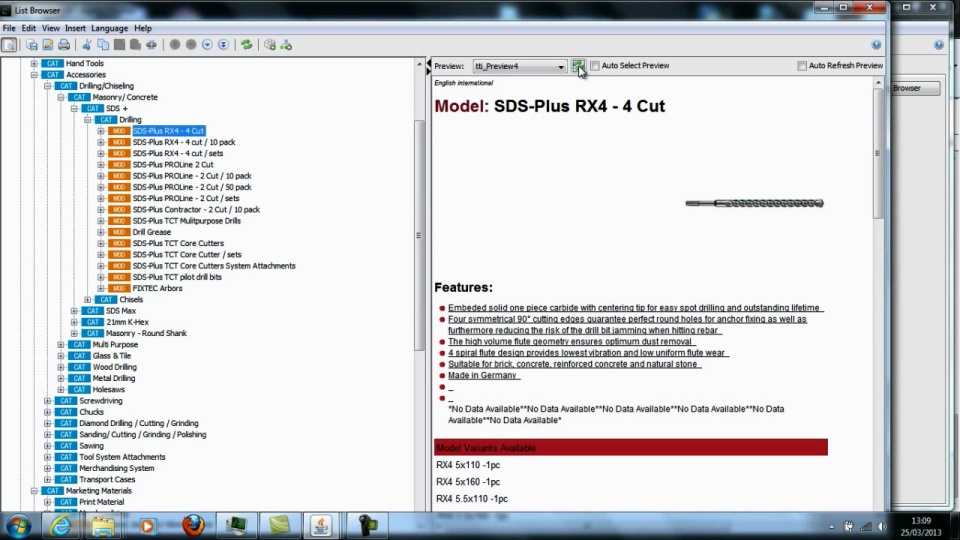The image size is (960, 540).
Task: Click the refresh button beside the Preview dropdown
Action: pos(577,66)
